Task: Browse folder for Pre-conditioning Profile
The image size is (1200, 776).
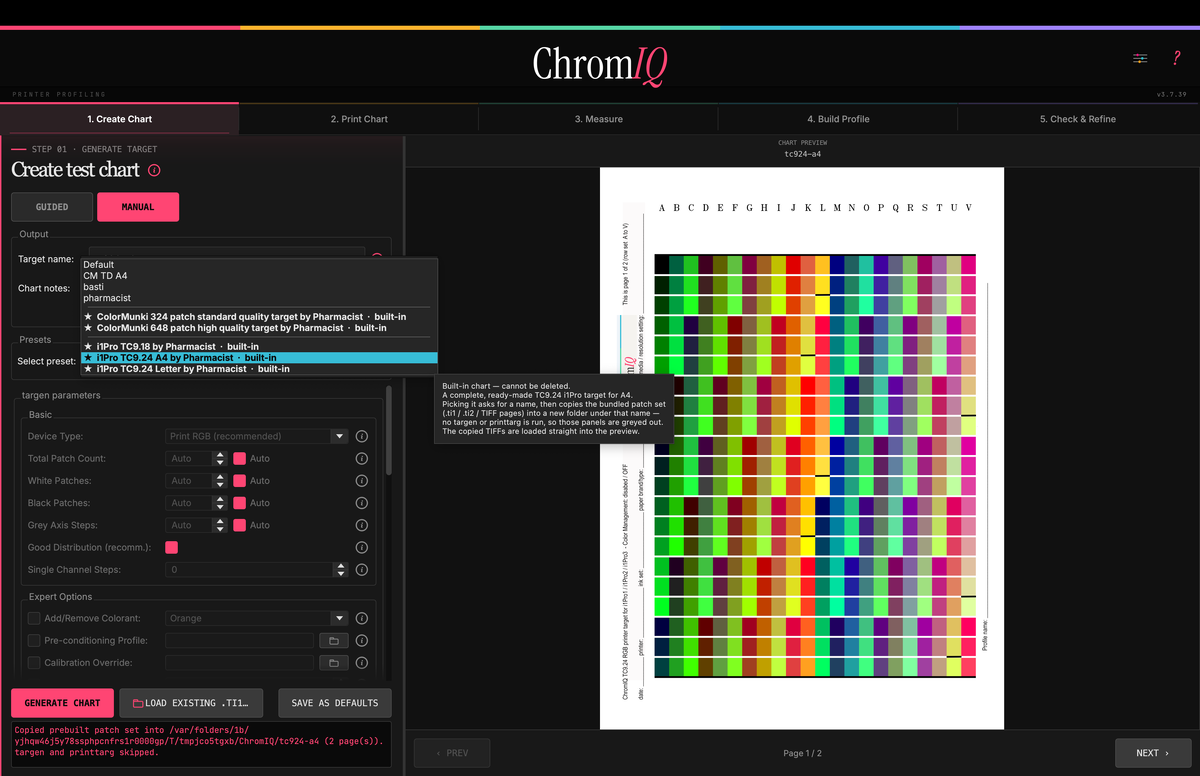Action: [x=333, y=640]
